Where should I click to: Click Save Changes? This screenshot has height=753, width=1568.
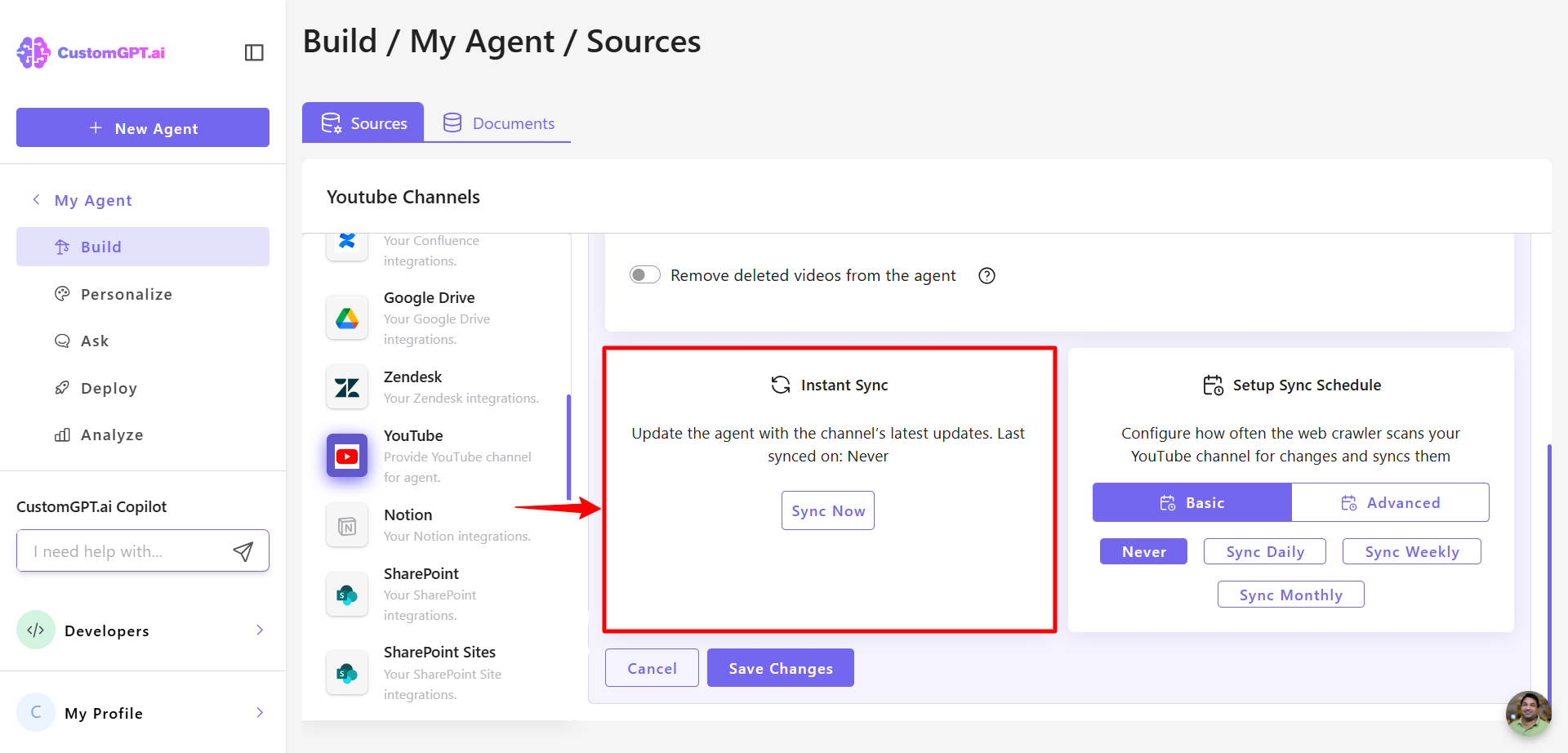click(x=781, y=668)
